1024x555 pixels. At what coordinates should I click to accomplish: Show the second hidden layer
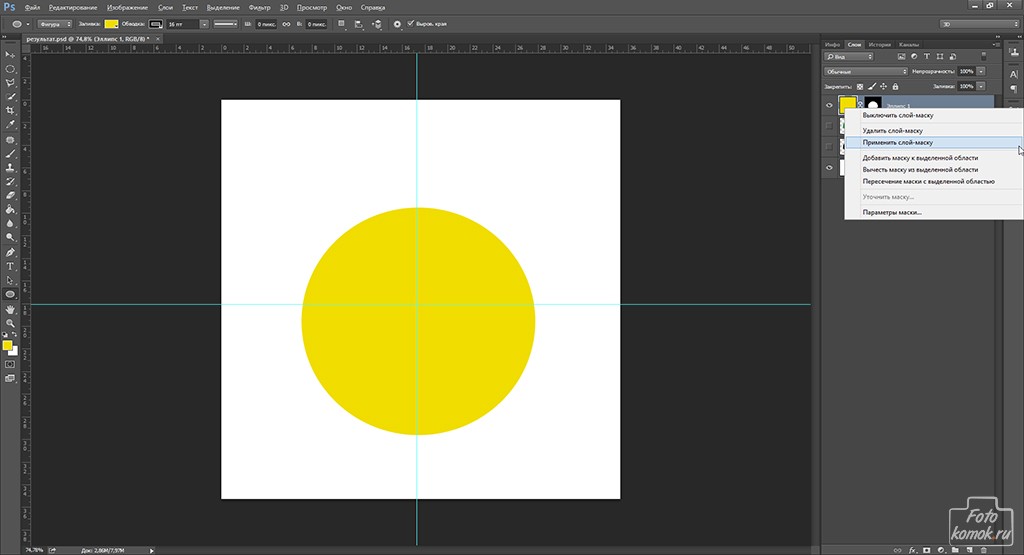tap(829, 126)
